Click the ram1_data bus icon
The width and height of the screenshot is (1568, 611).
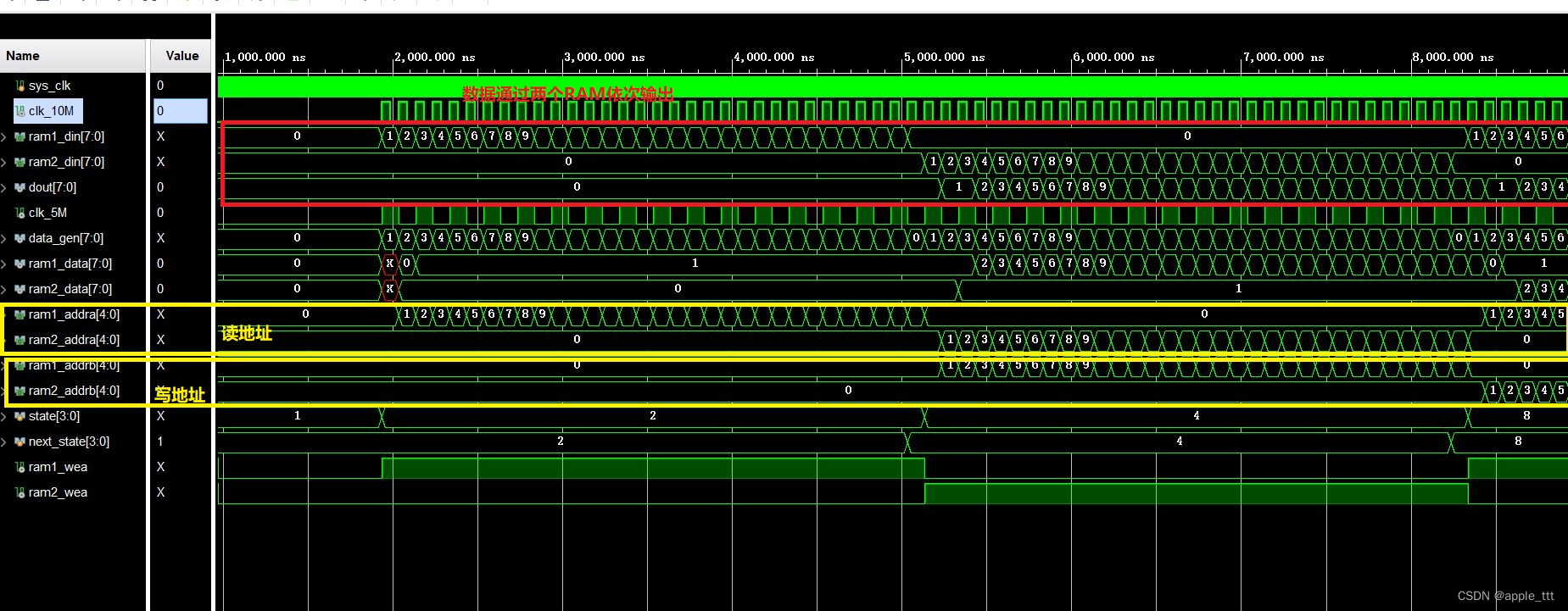[20, 264]
